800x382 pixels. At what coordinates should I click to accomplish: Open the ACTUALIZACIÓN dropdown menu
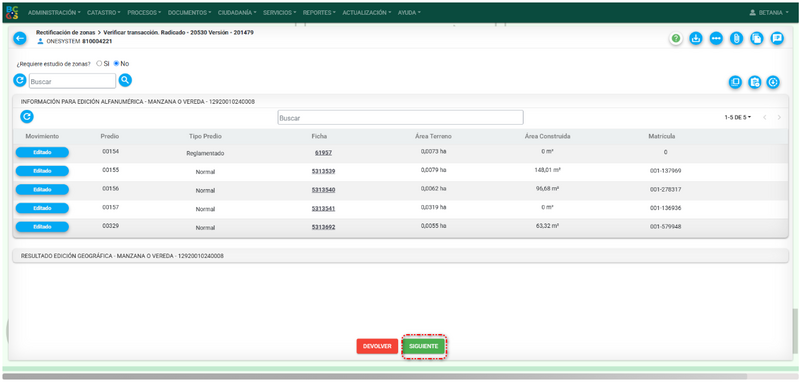pyautogui.click(x=366, y=13)
